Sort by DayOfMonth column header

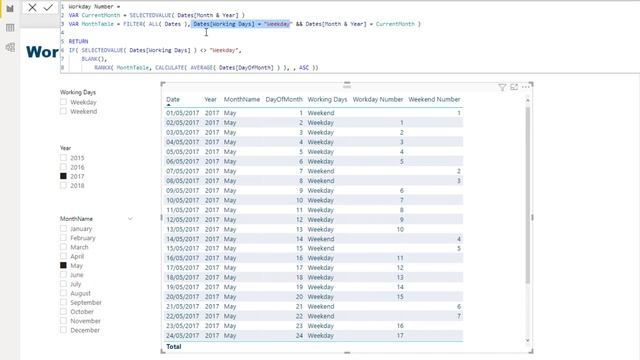(284, 99)
